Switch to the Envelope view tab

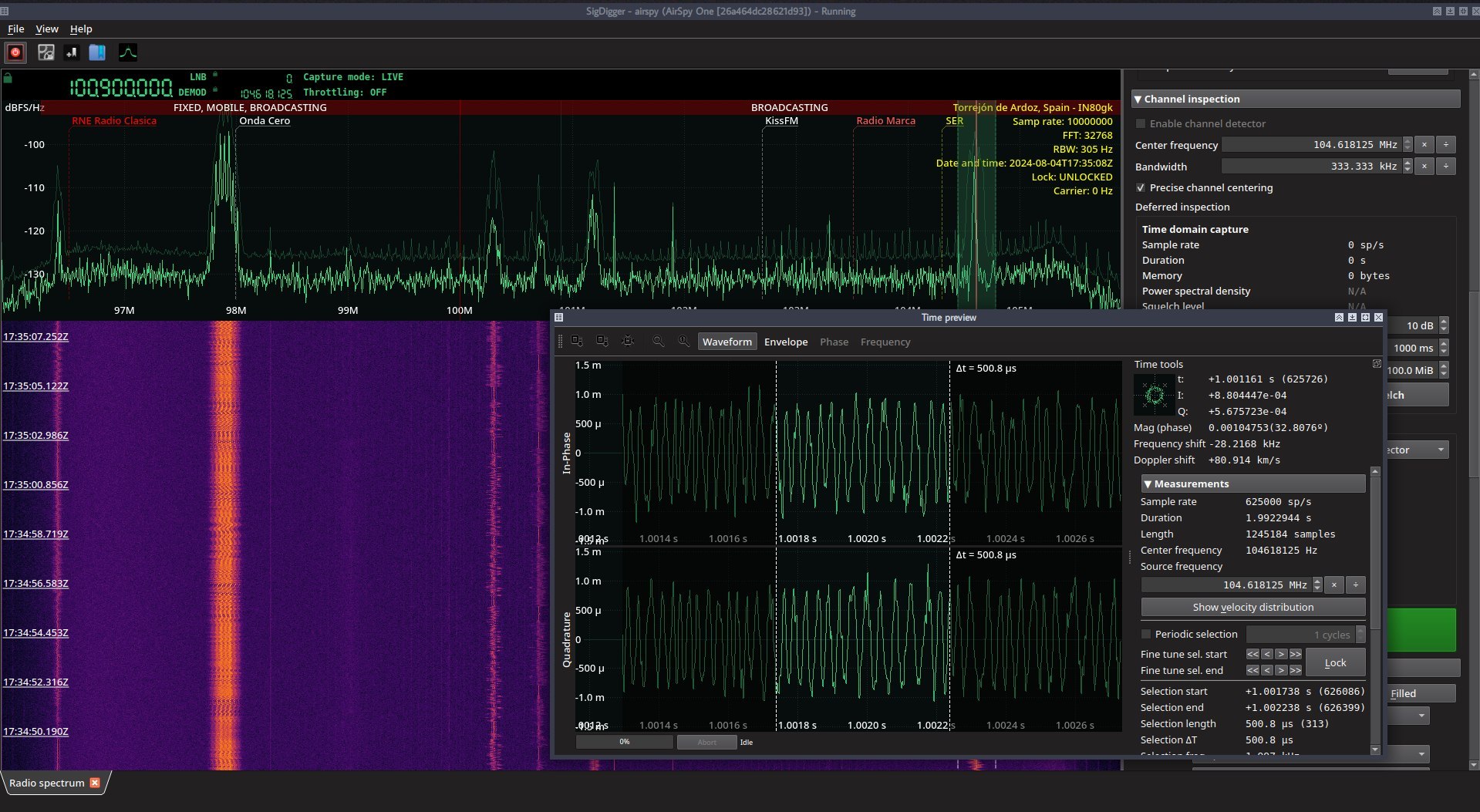786,342
